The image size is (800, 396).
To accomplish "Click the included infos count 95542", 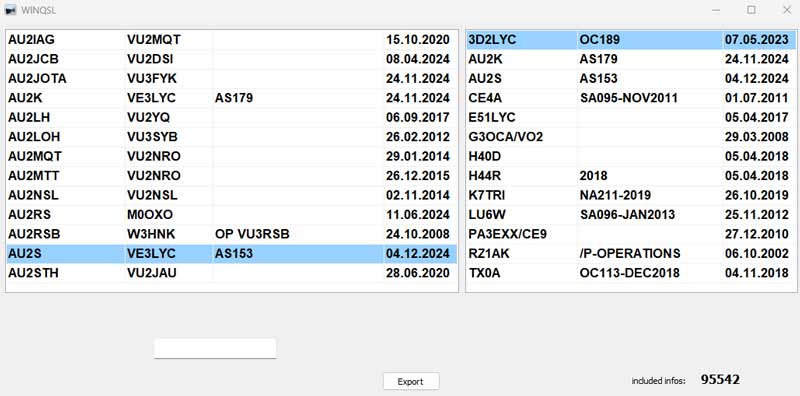I will click(x=720, y=379).
